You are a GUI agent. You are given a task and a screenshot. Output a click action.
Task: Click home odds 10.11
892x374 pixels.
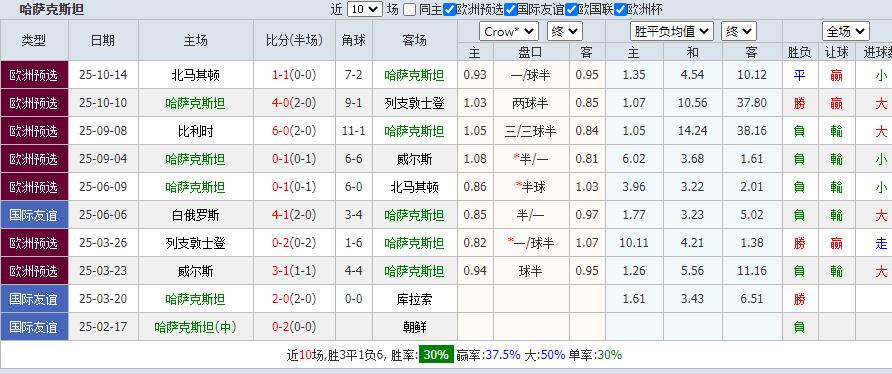(634, 244)
